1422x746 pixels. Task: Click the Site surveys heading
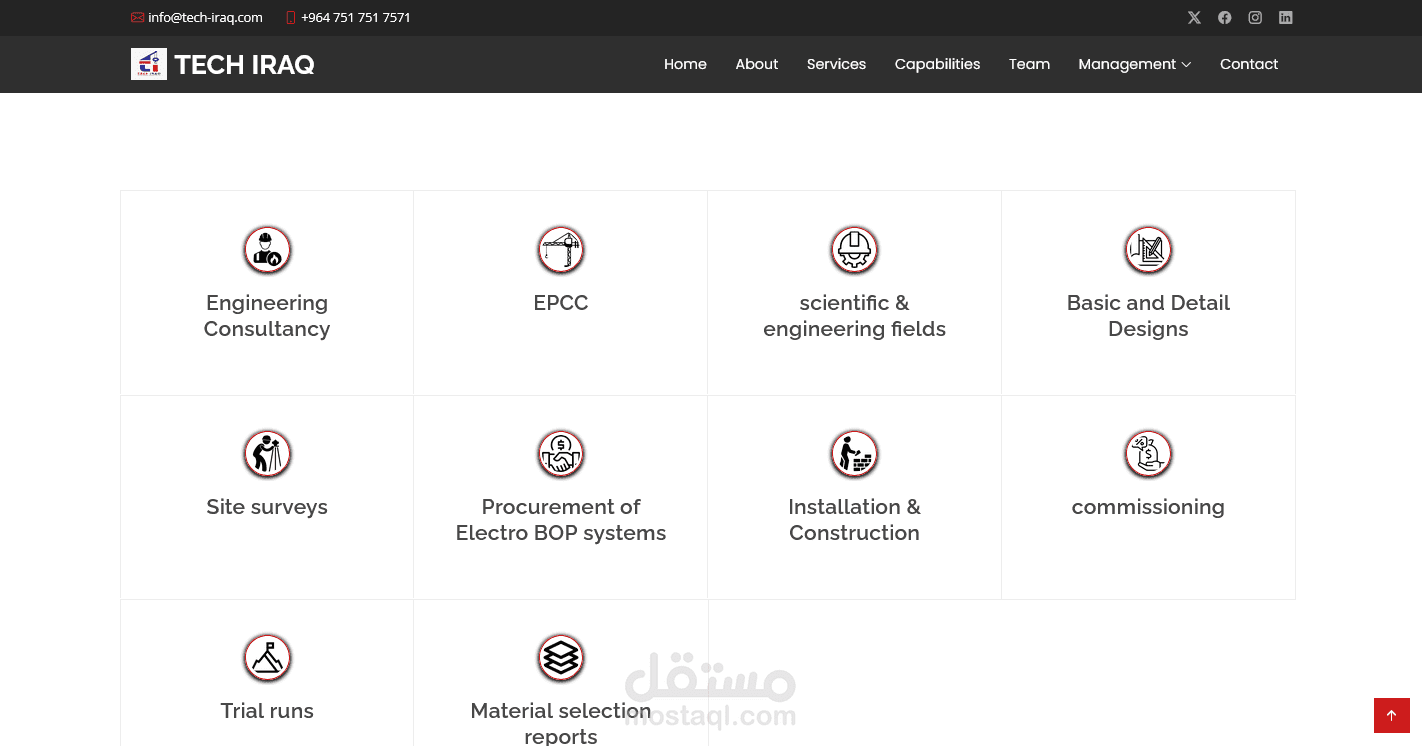[x=267, y=507]
